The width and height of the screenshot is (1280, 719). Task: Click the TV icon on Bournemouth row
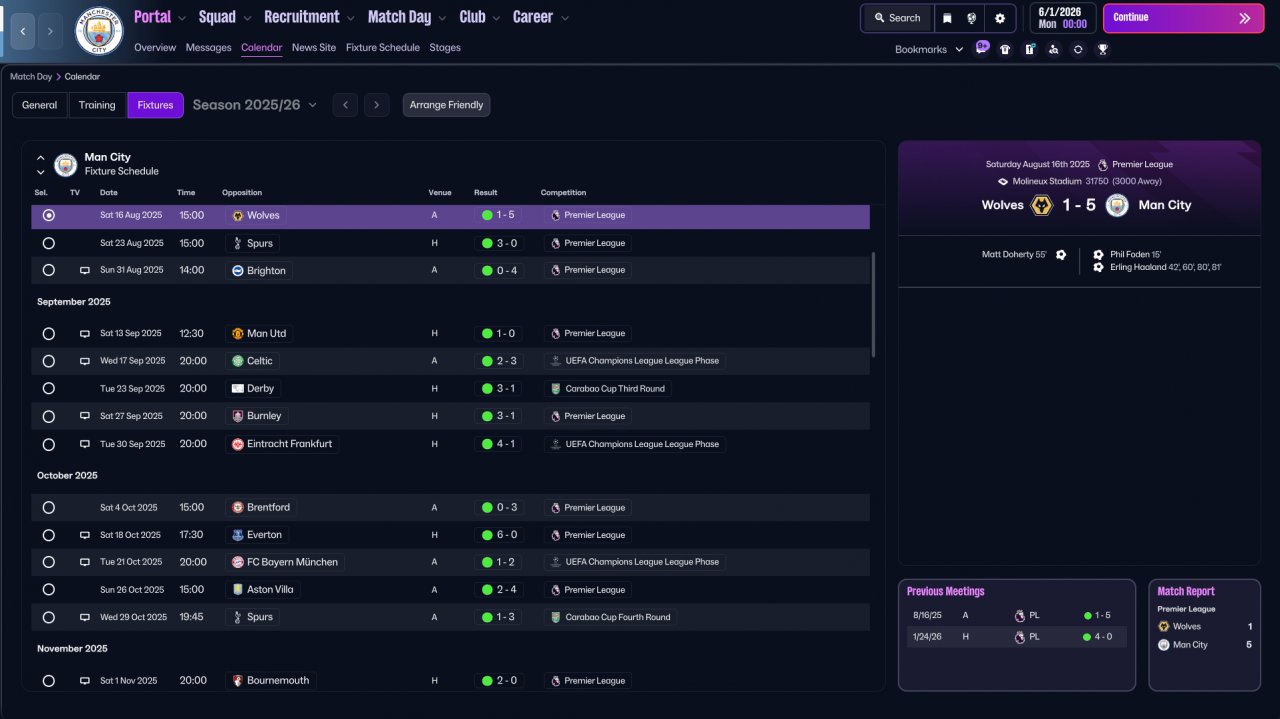point(85,681)
